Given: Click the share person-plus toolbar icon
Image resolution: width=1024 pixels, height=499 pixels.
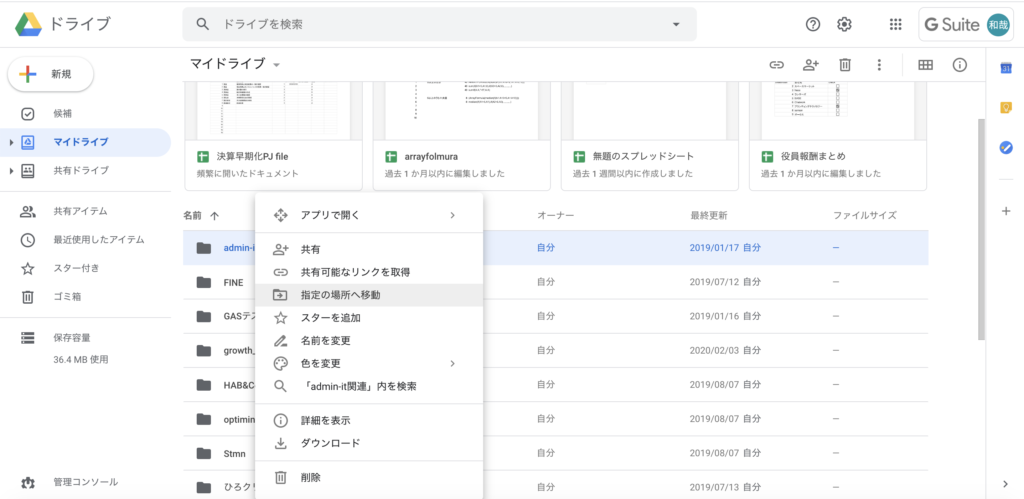Looking at the screenshot, I should click(x=810, y=65).
